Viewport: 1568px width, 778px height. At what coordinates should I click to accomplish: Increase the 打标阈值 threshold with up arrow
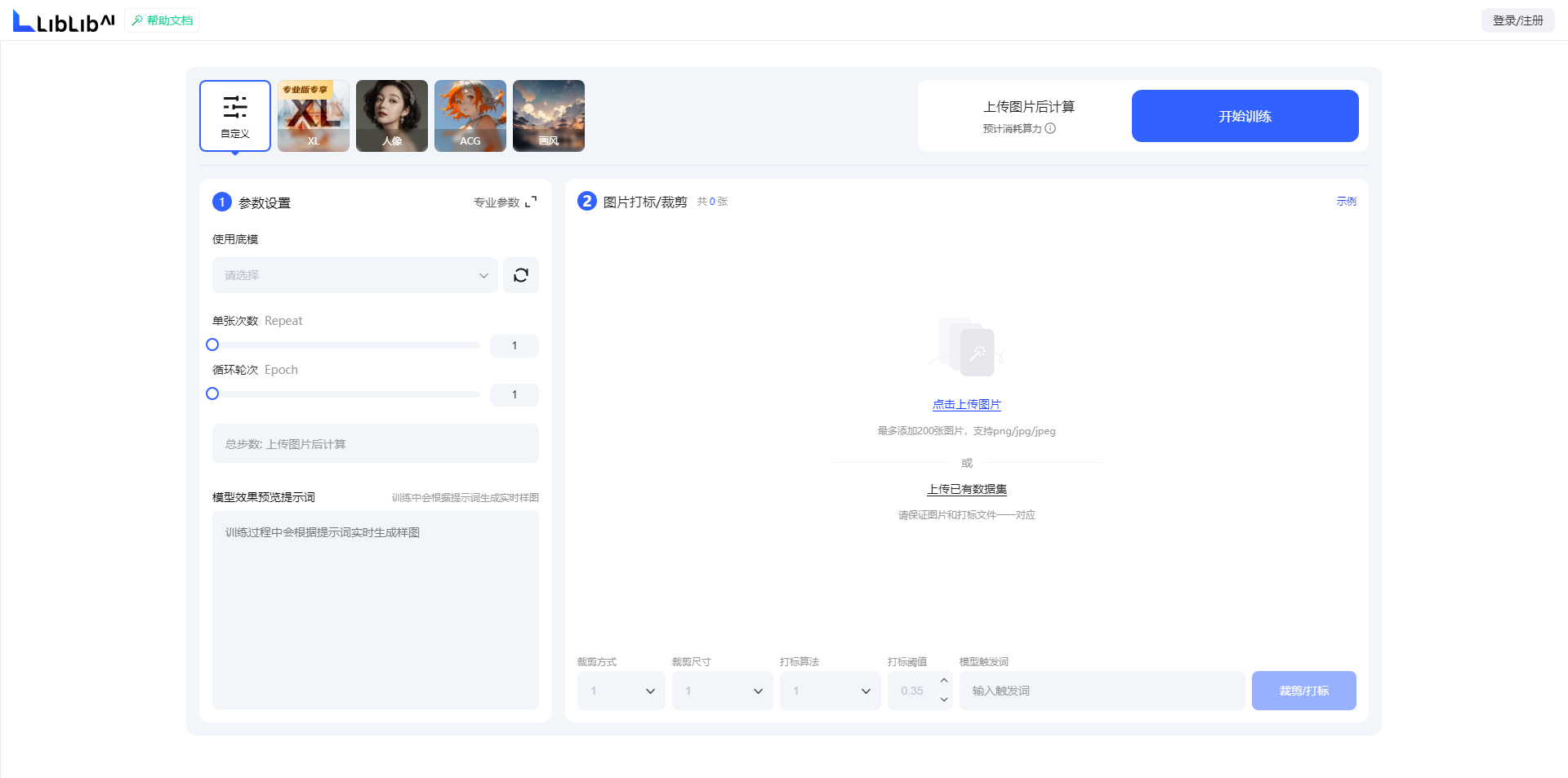point(944,681)
